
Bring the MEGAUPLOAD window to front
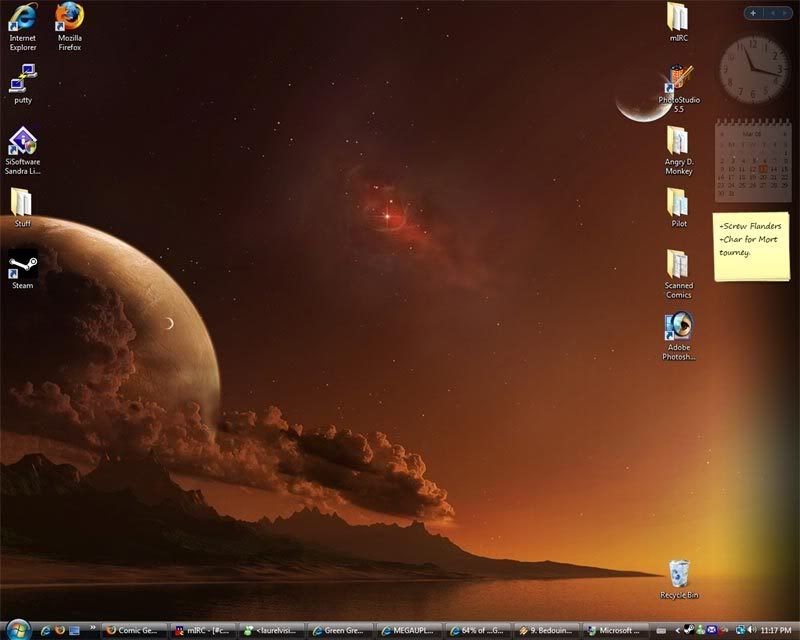tap(410, 630)
